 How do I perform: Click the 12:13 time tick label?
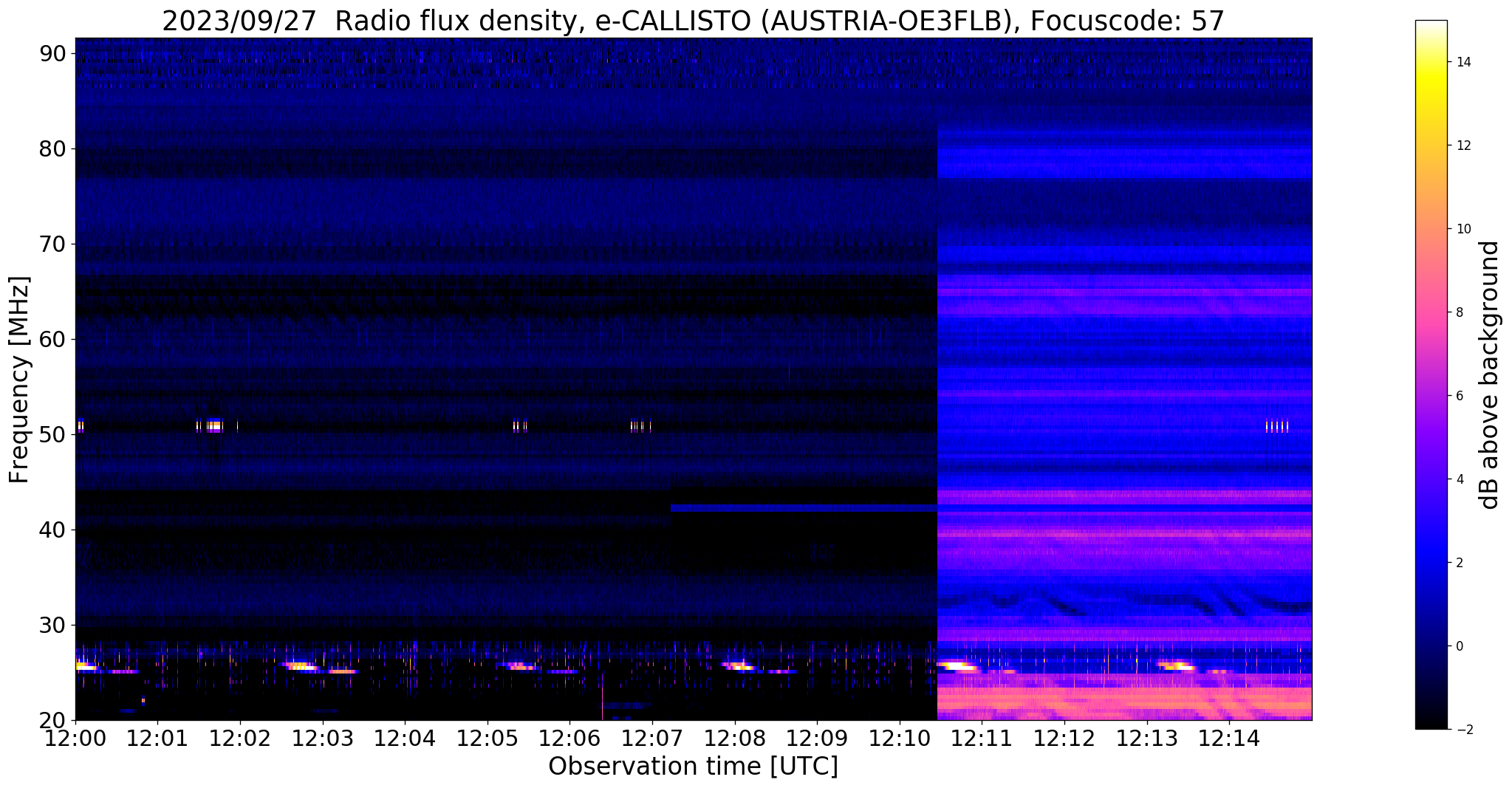[x=1146, y=737]
